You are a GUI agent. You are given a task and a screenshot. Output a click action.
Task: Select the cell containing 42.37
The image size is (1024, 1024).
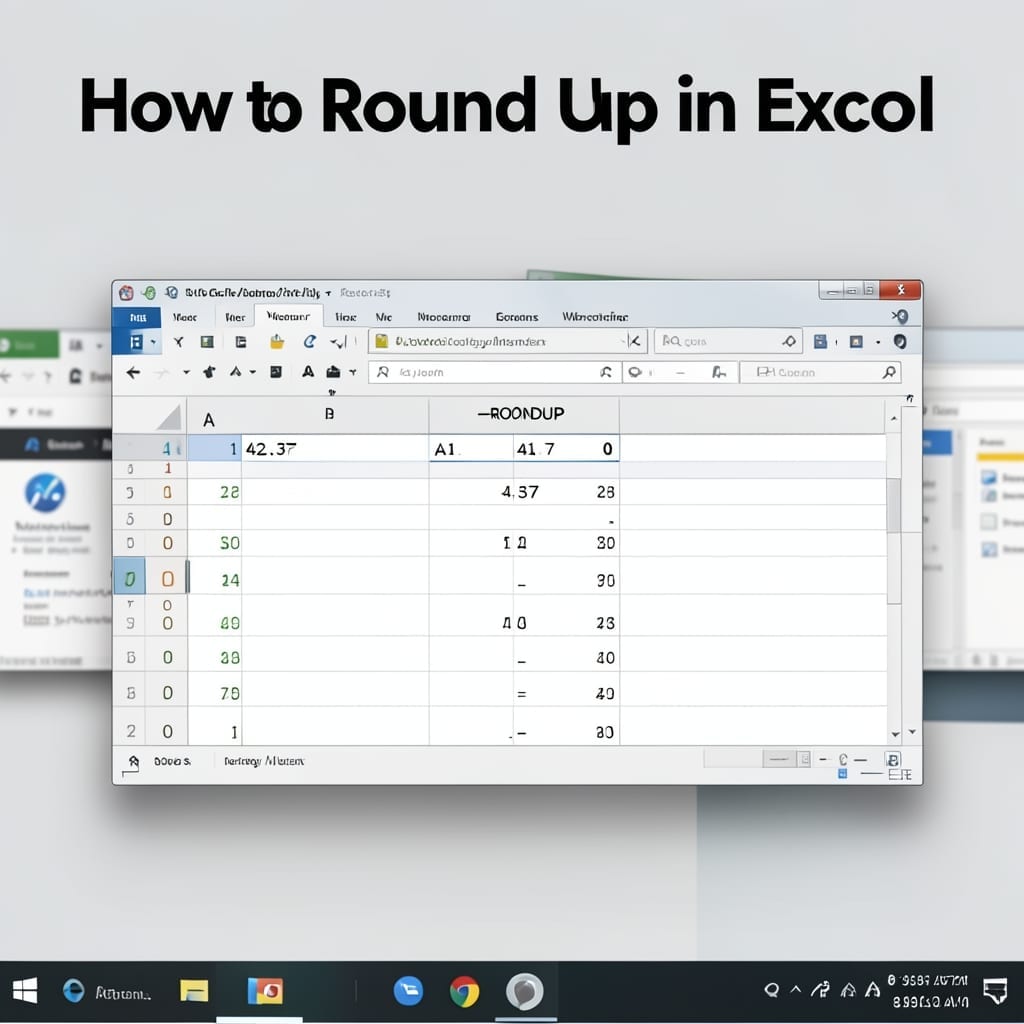(335, 449)
